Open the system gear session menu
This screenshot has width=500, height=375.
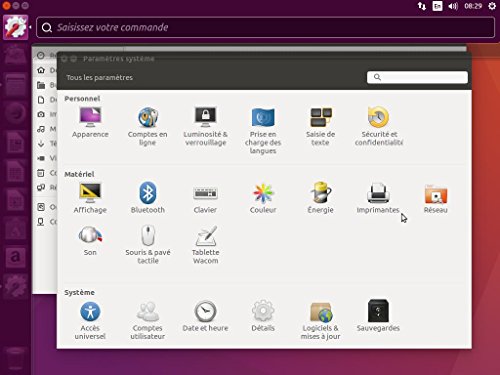click(492, 6)
